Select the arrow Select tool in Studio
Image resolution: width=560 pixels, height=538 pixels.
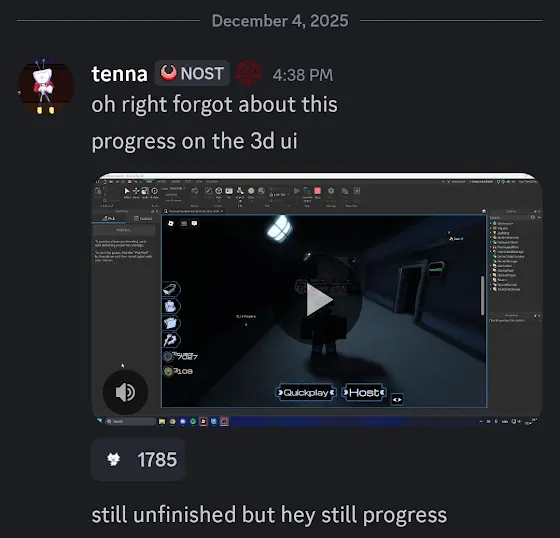click(x=127, y=191)
